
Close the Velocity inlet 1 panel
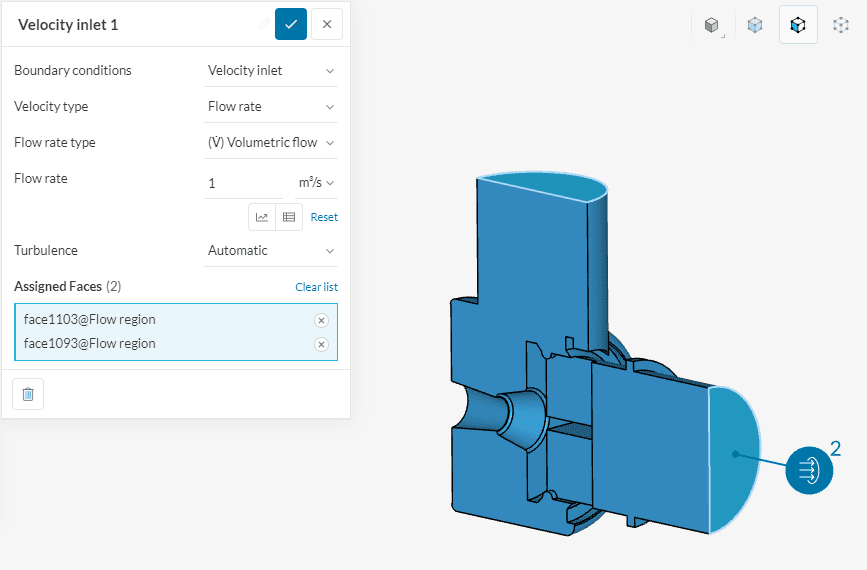click(x=326, y=24)
